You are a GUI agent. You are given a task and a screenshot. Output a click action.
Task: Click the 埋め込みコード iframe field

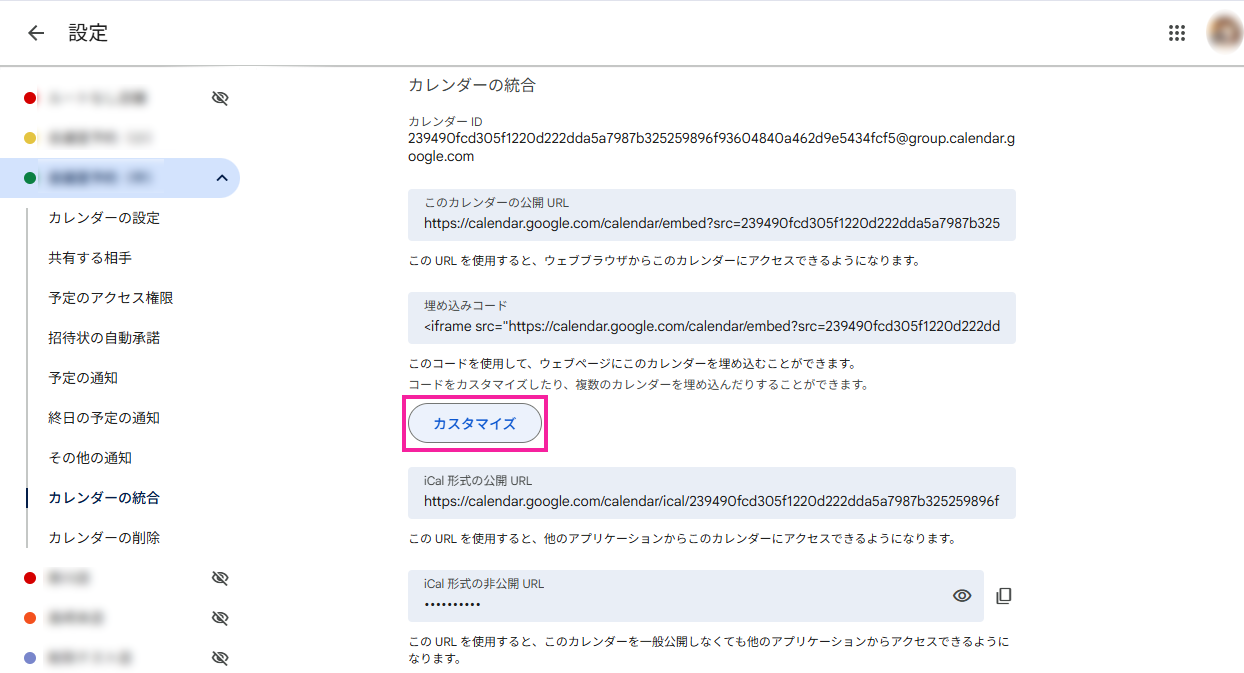tap(711, 326)
